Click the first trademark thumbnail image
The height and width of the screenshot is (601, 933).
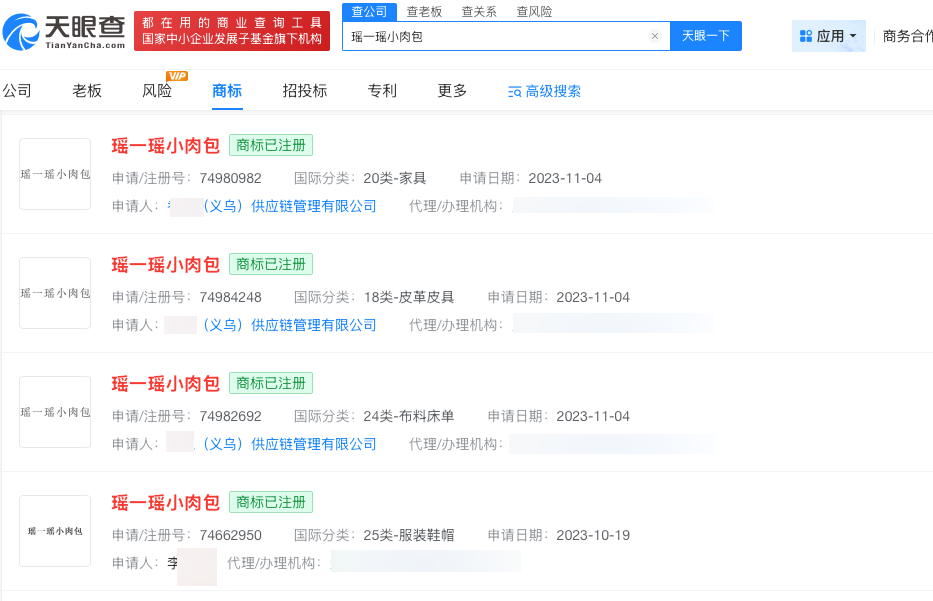(55, 174)
